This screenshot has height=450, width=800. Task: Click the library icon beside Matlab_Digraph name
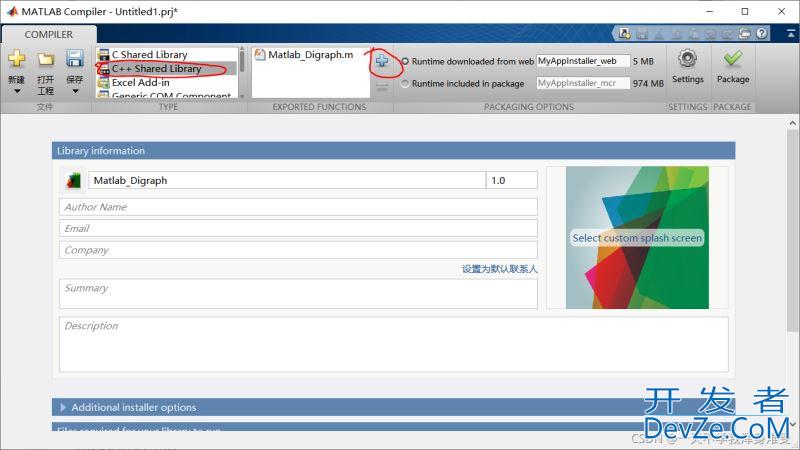click(x=73, y=181)
